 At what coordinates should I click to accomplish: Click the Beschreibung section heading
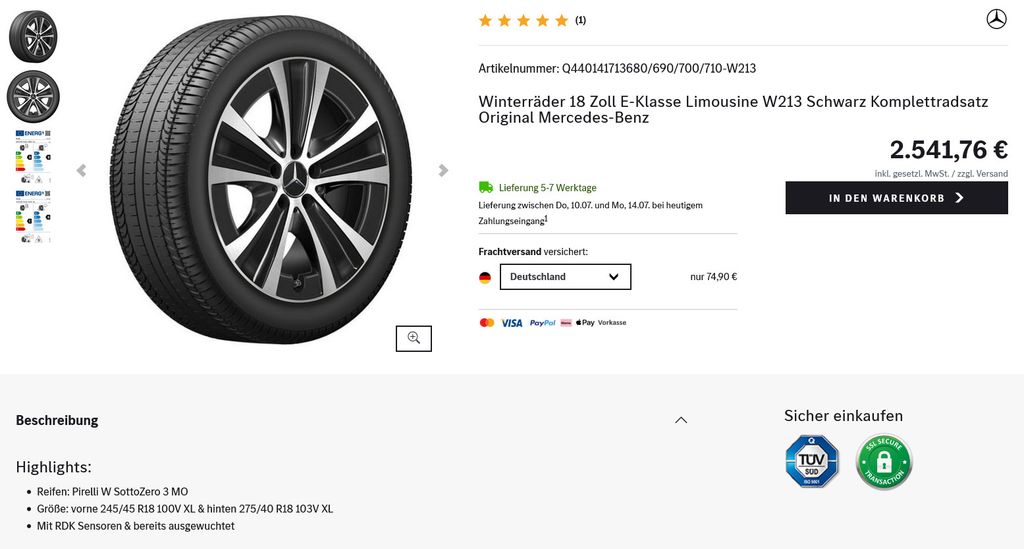(57, 420)
